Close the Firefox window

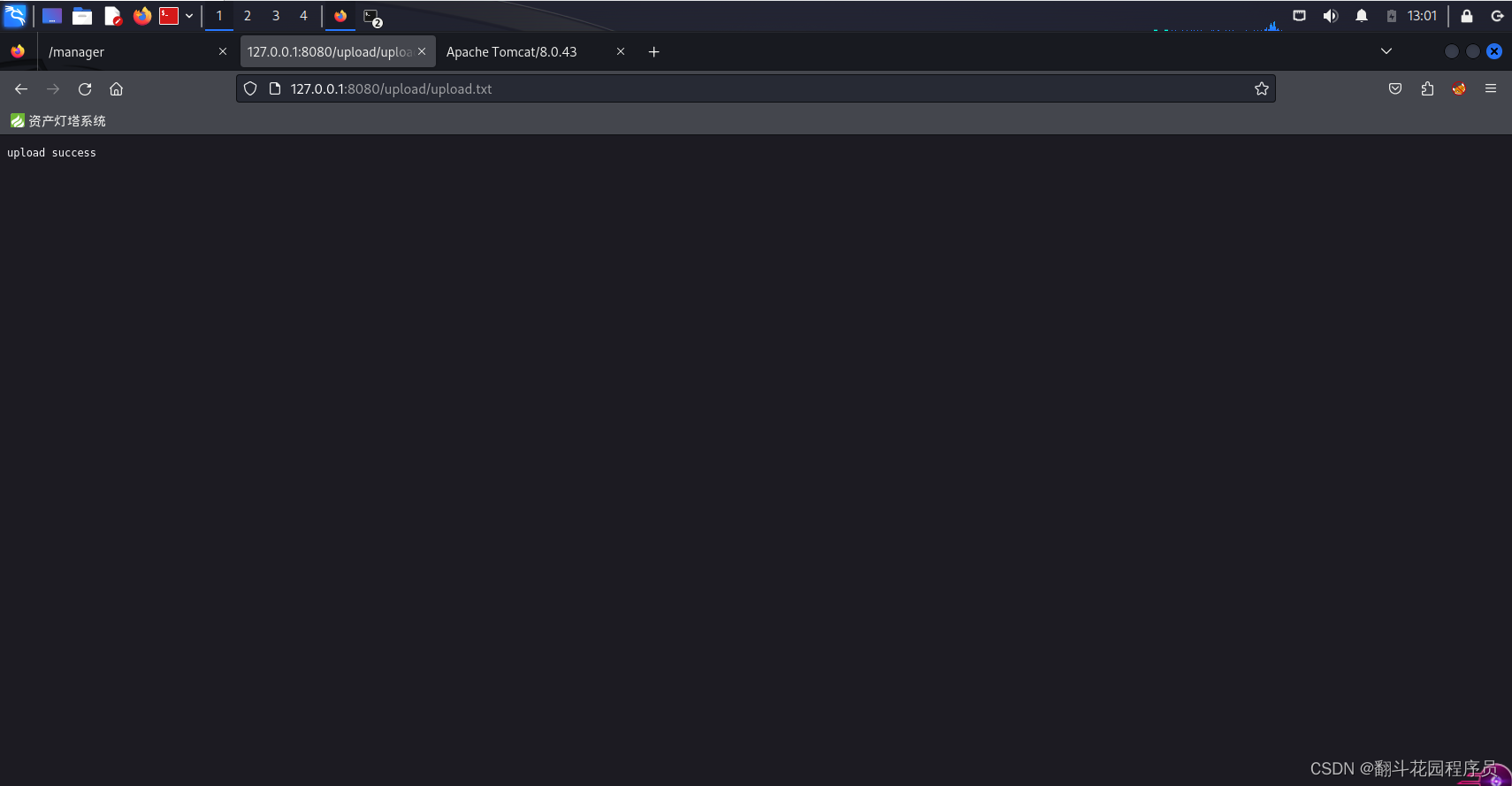(1494, 51)
